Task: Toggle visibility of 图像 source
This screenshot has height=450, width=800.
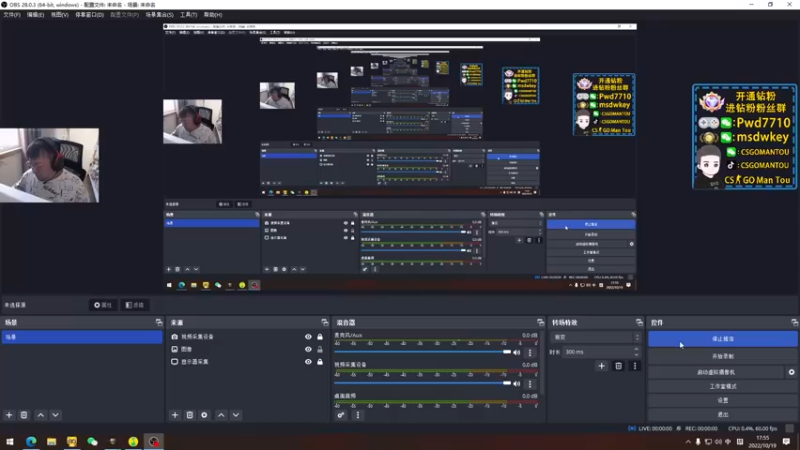Action: tap(308, 349)
